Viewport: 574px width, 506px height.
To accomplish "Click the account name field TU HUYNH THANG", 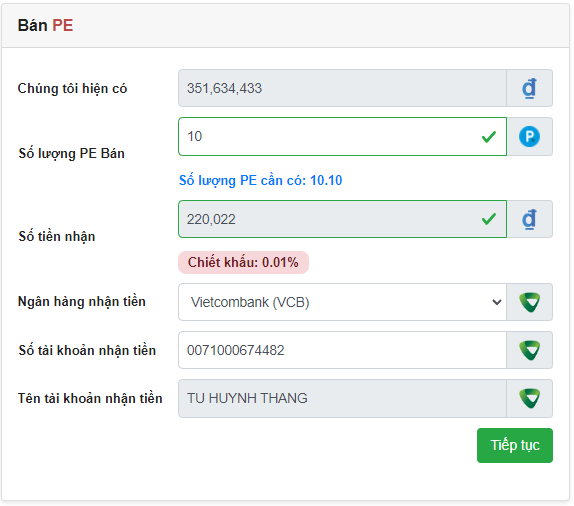I will [342, 398].
